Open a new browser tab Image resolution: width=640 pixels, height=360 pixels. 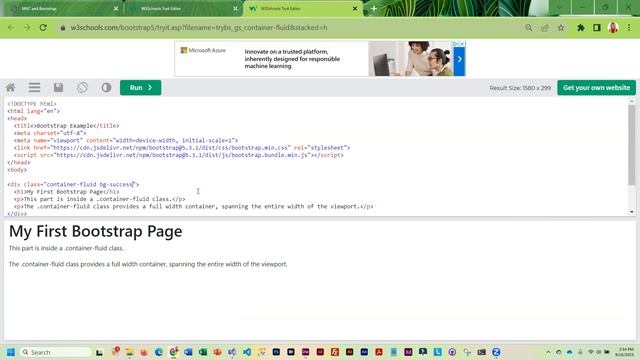click(373, 9)
